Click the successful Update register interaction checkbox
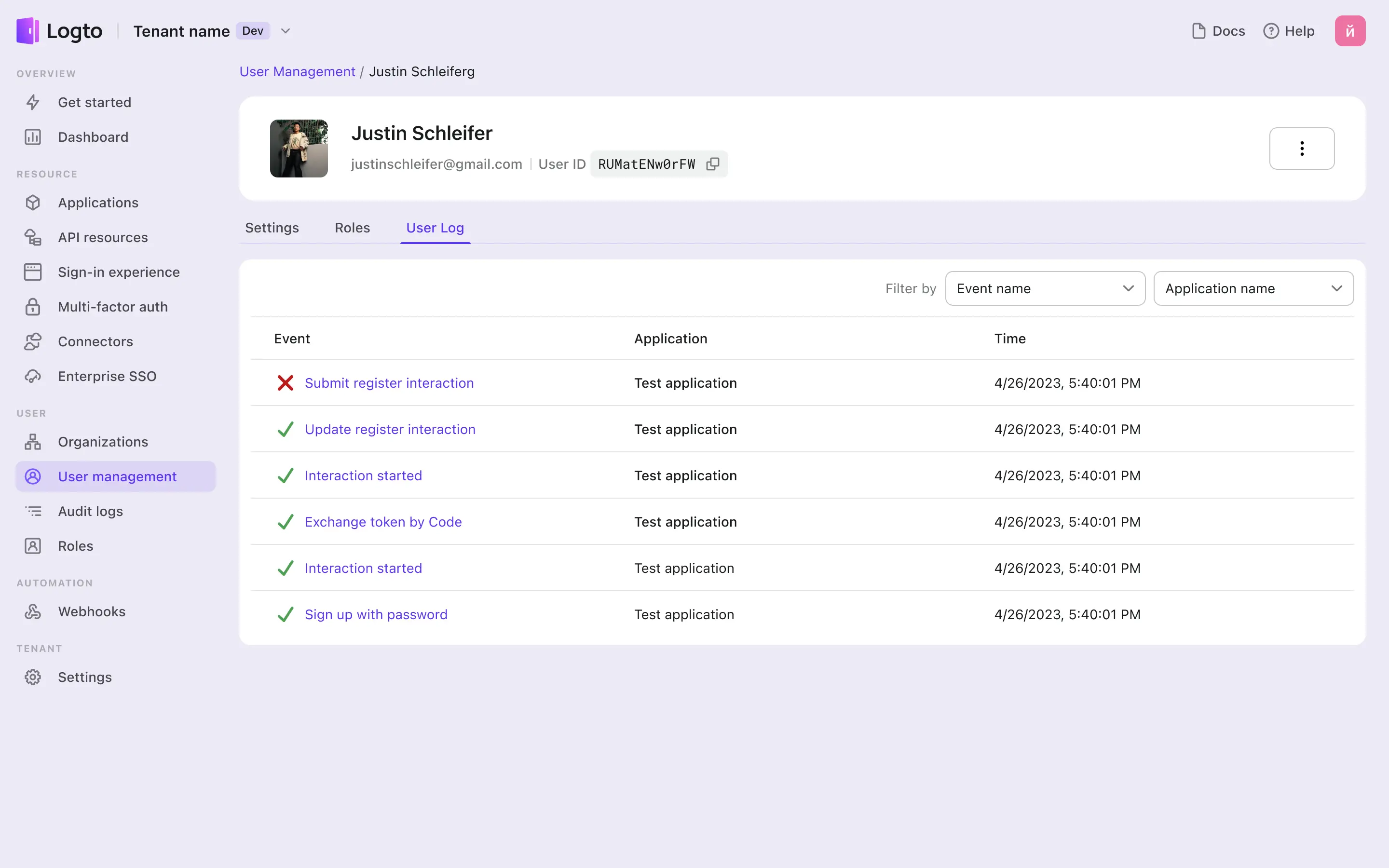This screenshot has width=1389, height=868. point(285,429)
